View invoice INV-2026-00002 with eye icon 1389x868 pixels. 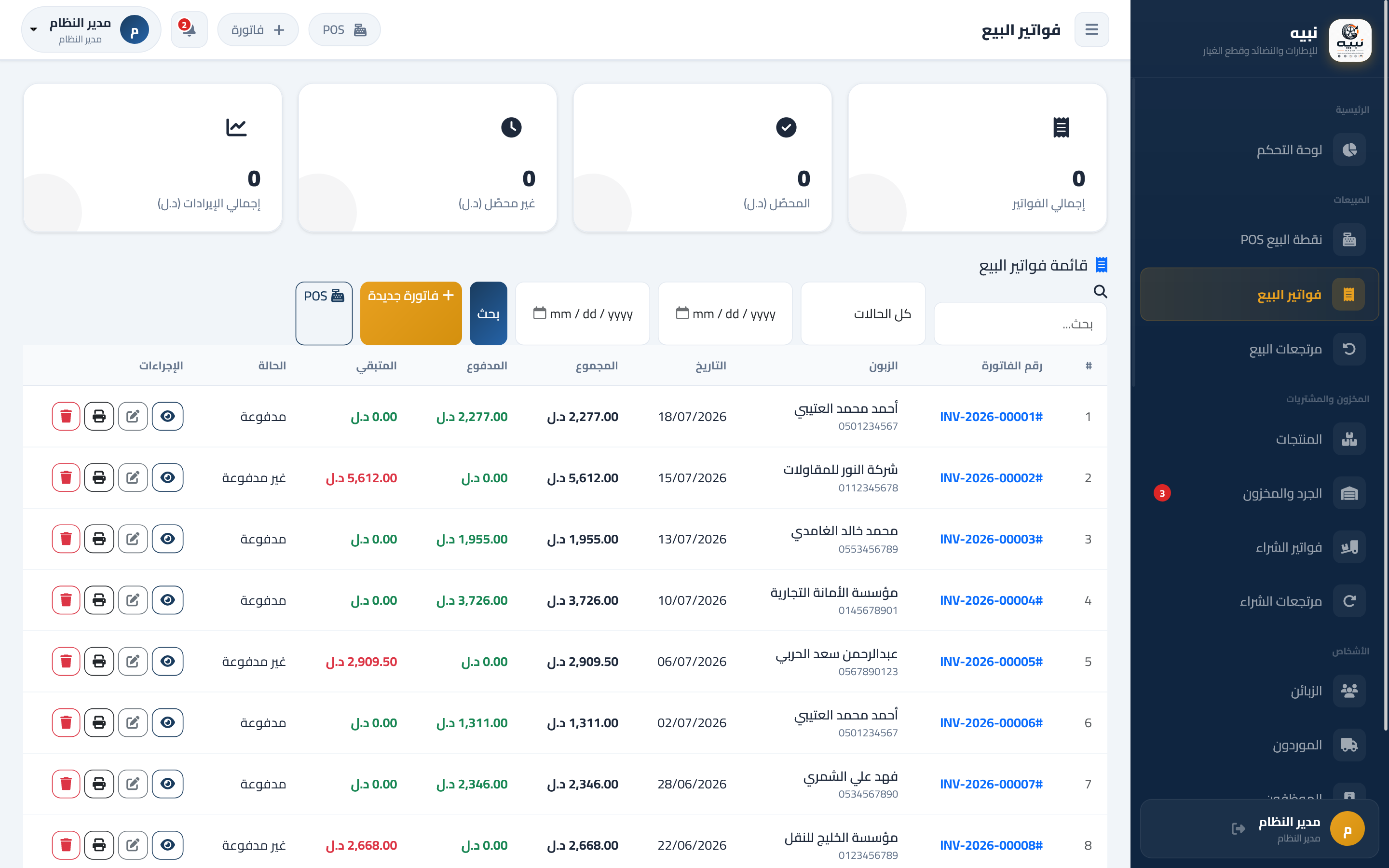coord(168,477)
